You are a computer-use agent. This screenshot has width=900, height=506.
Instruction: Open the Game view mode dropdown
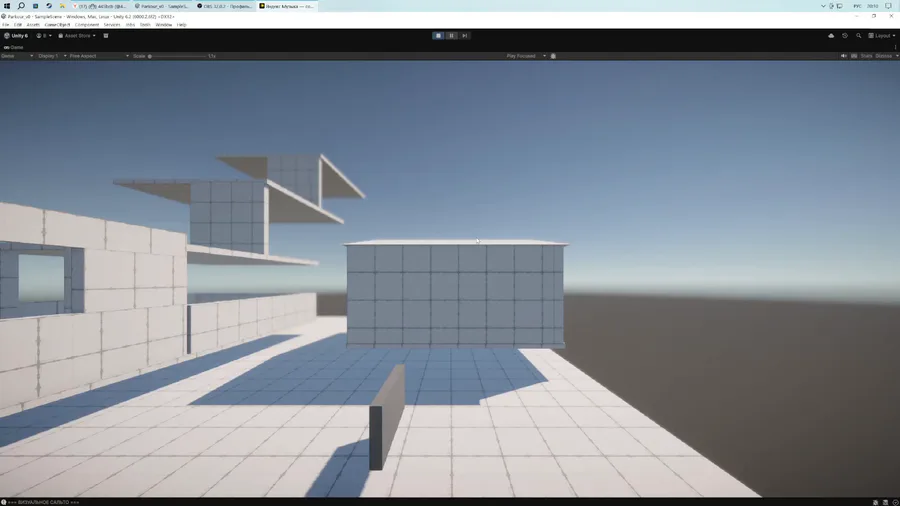point(17,56)
